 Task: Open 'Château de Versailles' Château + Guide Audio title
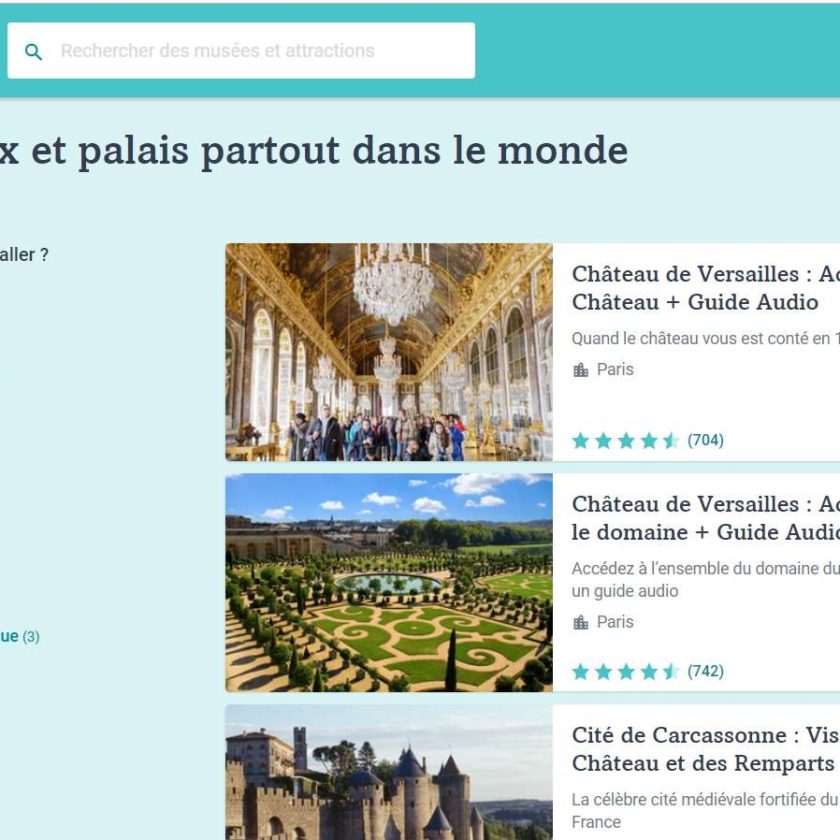pyautogui.click(x=706, y=288)
